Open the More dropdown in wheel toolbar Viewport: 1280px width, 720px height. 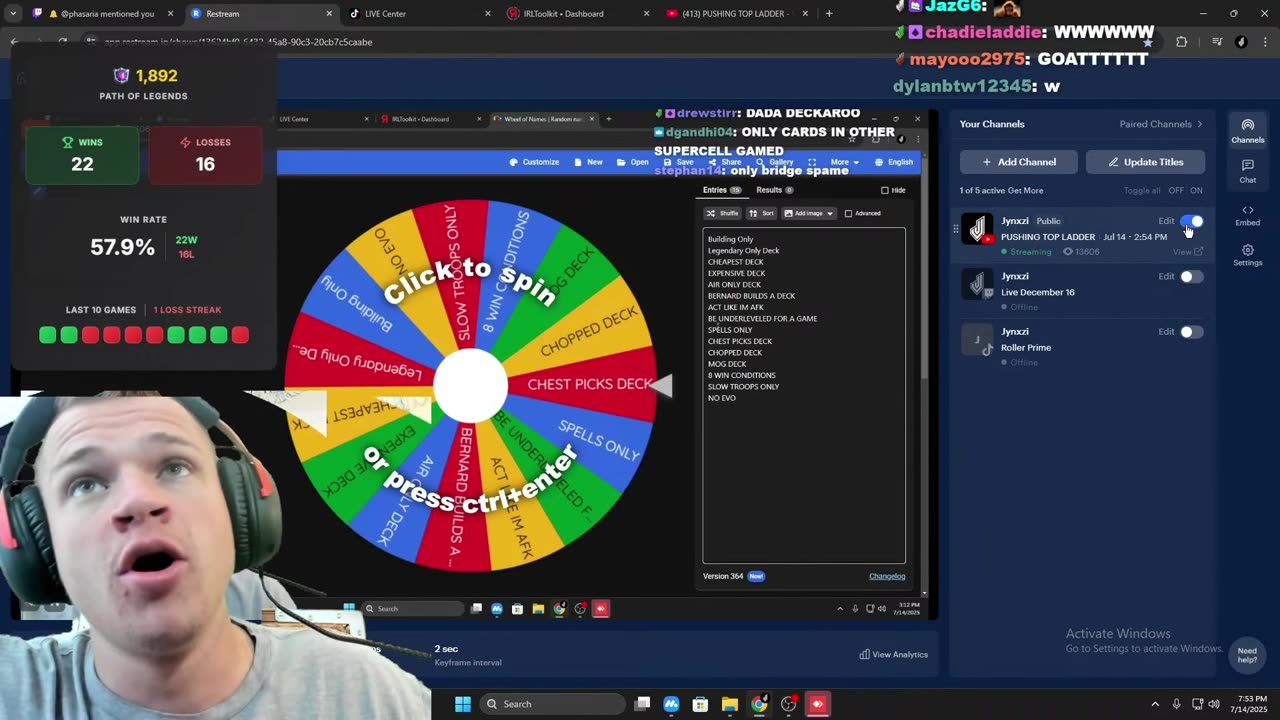tap(845, 162)
